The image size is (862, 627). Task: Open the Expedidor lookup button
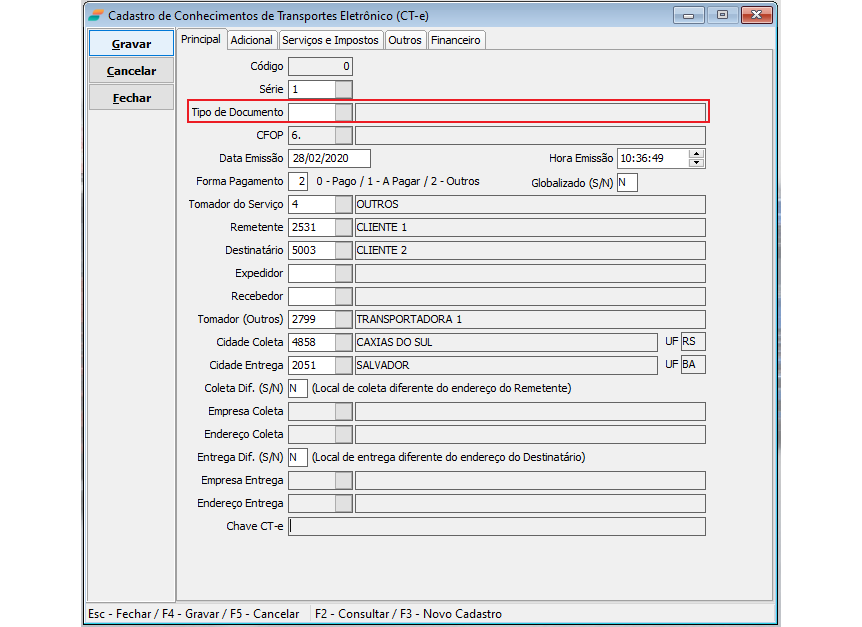click(343, 273)
